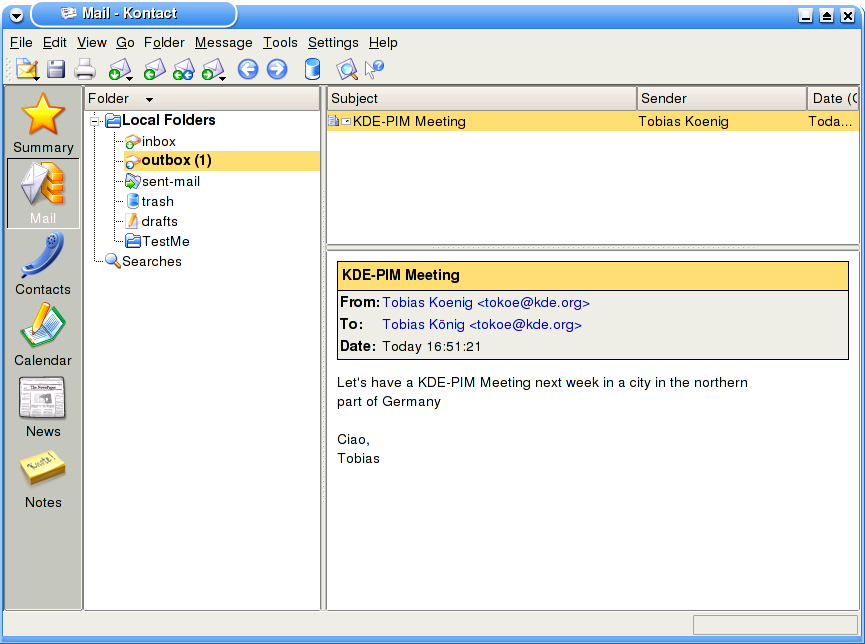Image resolution: width=865 pixels, height=644 pixels.
Task: Open the find messages magnifier tool
Action: click(347, 70)
